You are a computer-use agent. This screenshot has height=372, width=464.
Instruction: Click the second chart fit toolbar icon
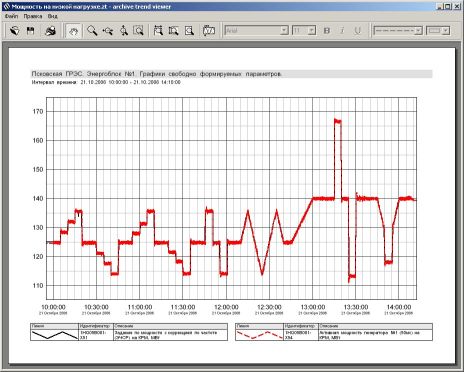tap(173, 31)
